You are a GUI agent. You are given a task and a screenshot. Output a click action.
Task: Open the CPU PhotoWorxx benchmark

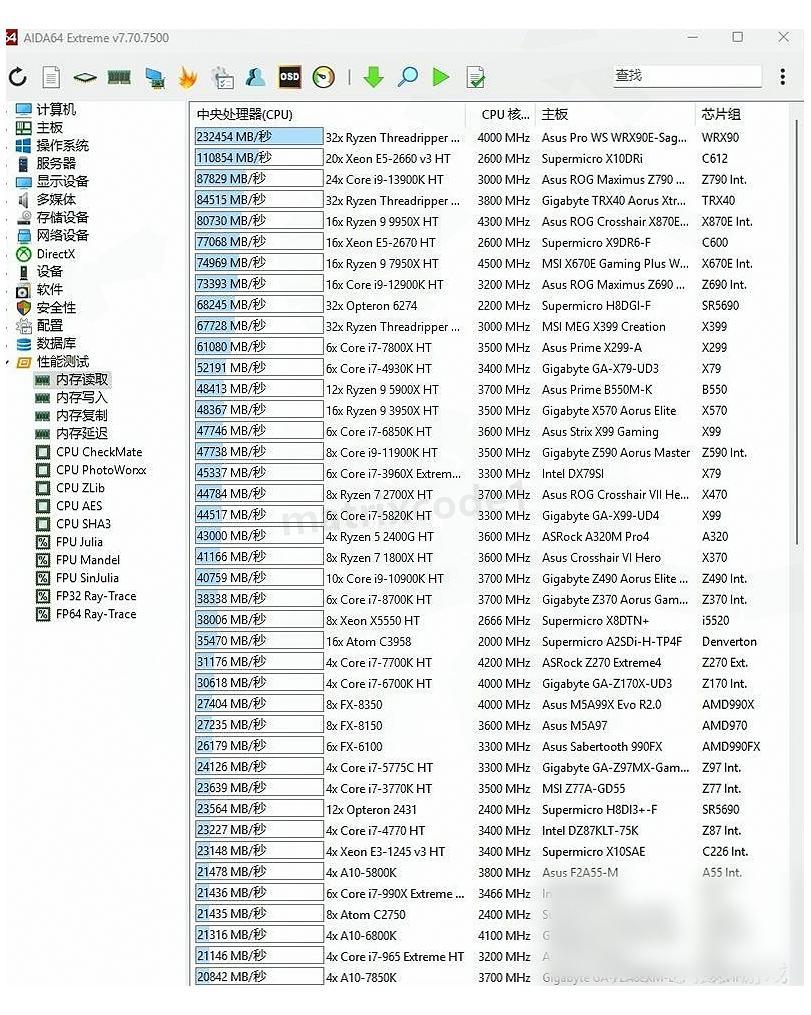coord(101,470)
